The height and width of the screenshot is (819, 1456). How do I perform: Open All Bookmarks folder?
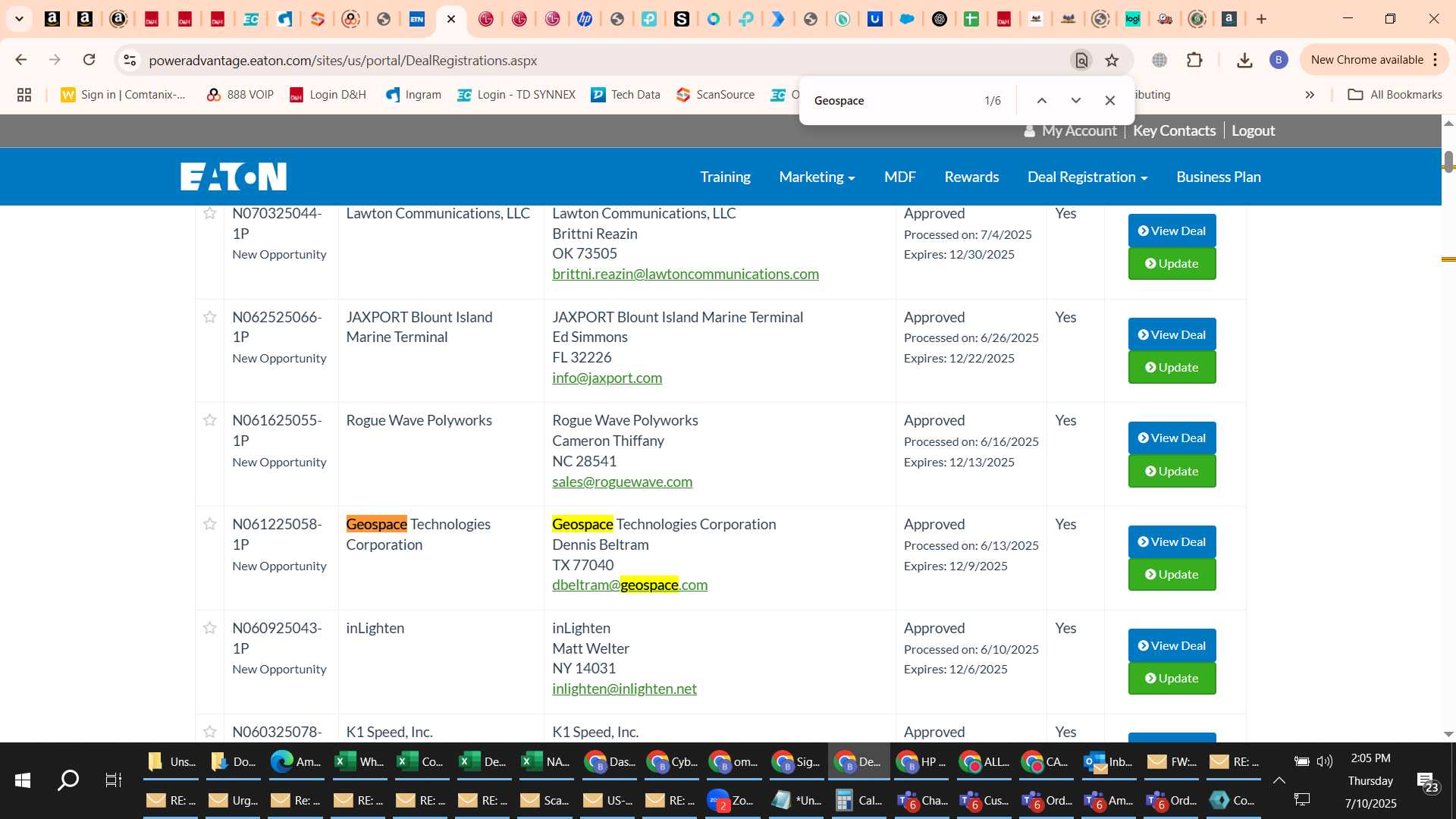point(1395,95)
